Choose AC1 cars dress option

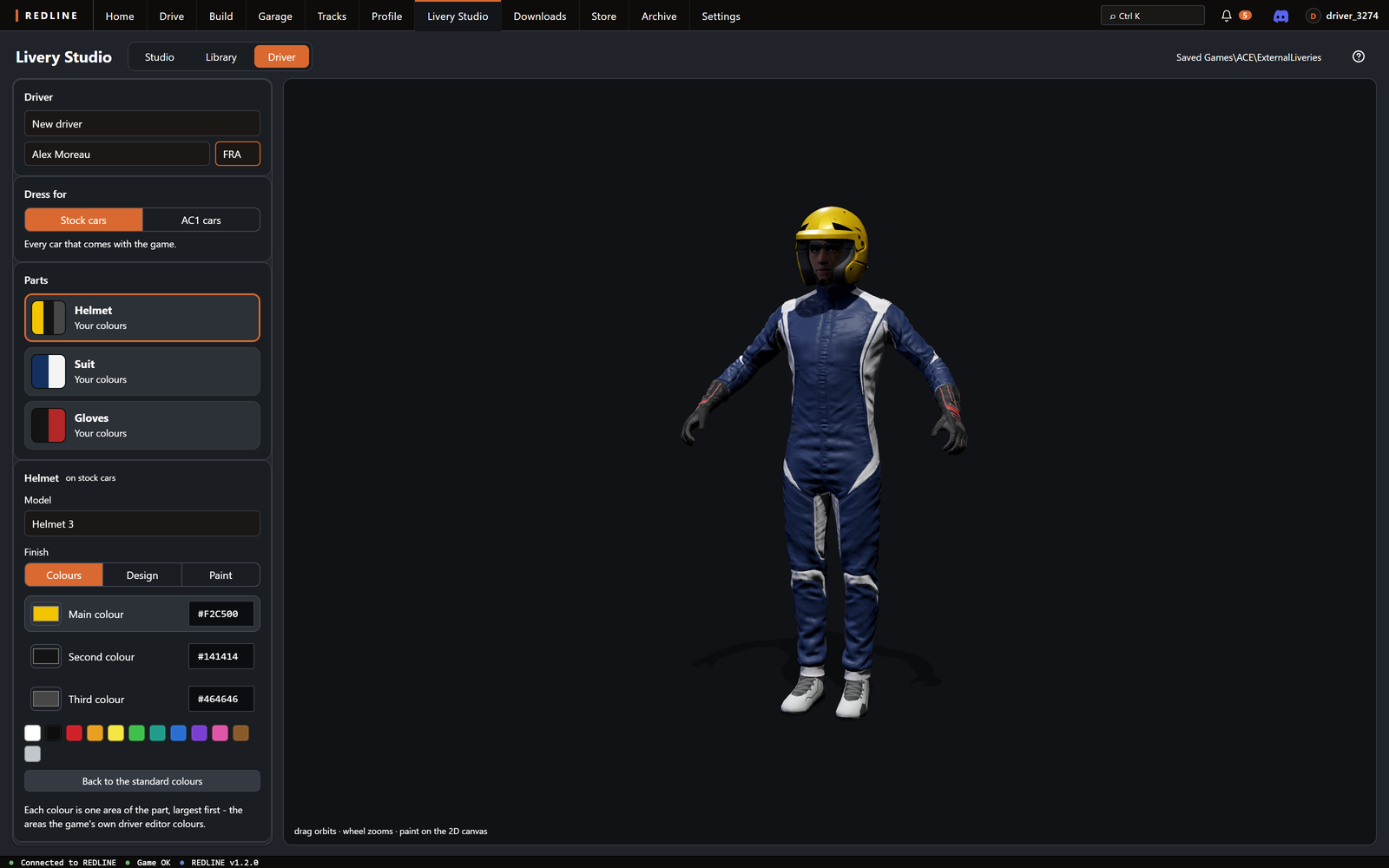(201, 220)
